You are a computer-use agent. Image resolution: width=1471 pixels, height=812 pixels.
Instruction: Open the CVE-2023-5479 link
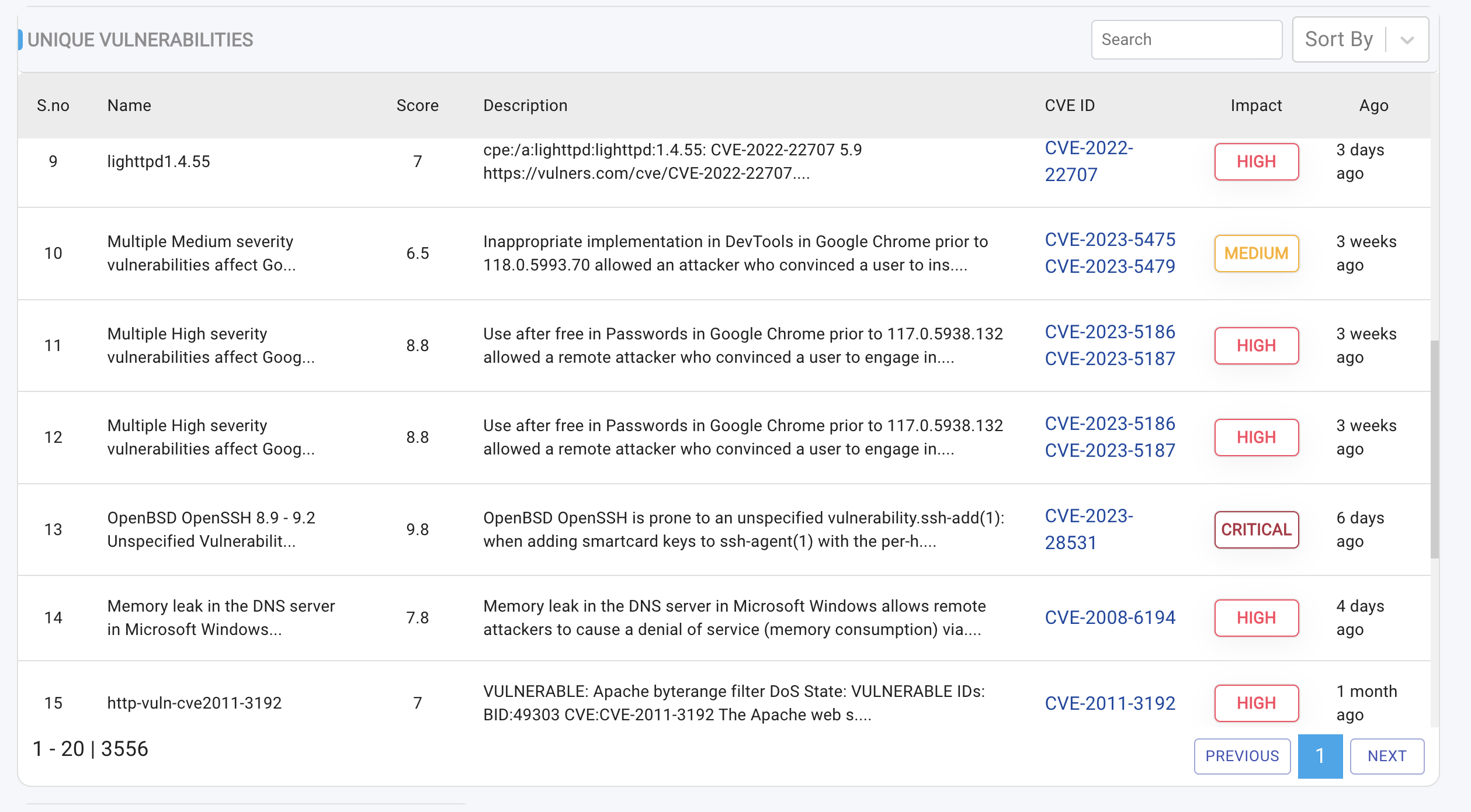click(x=1109, y=266)
